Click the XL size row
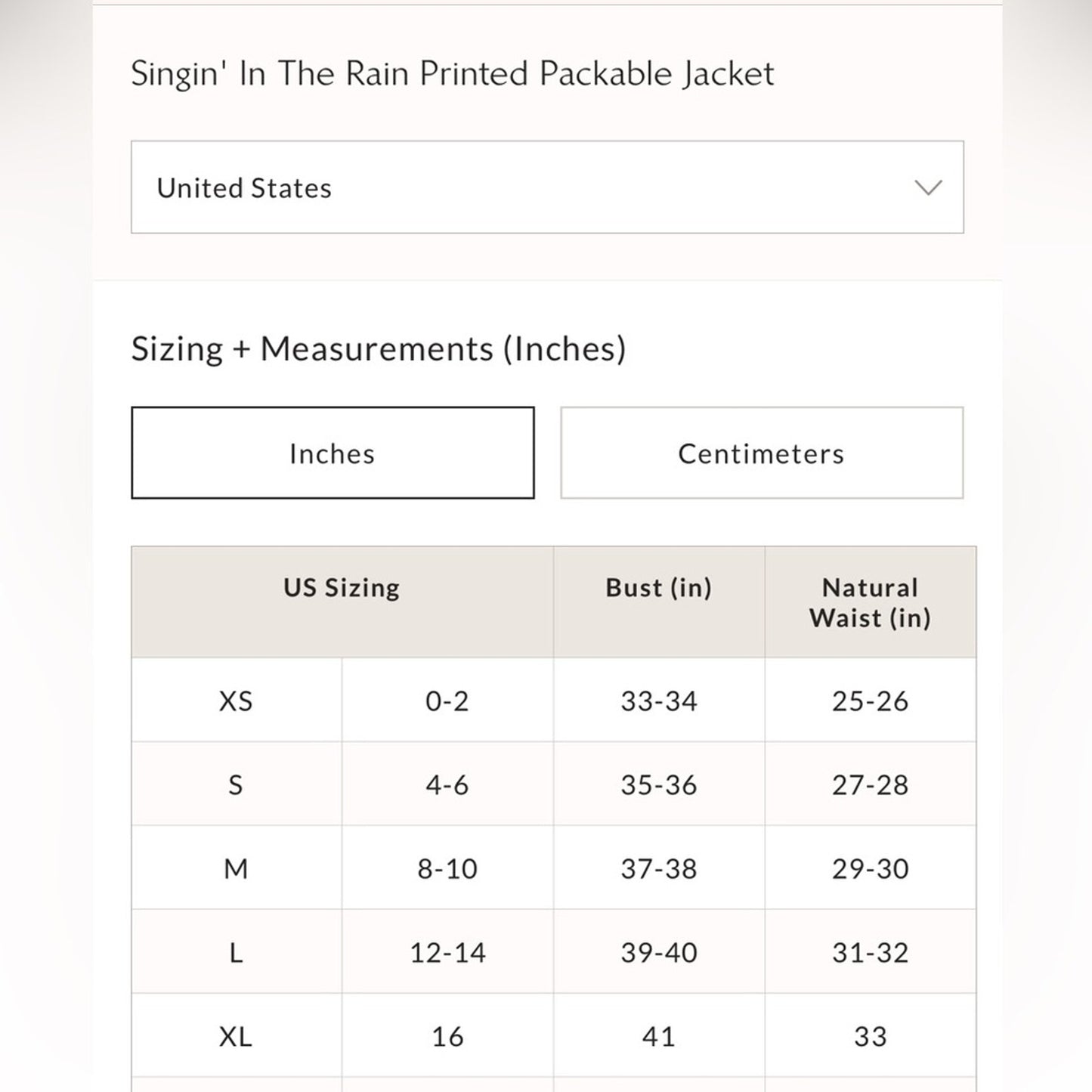 pyautogui.click(x=237, y=1036)
